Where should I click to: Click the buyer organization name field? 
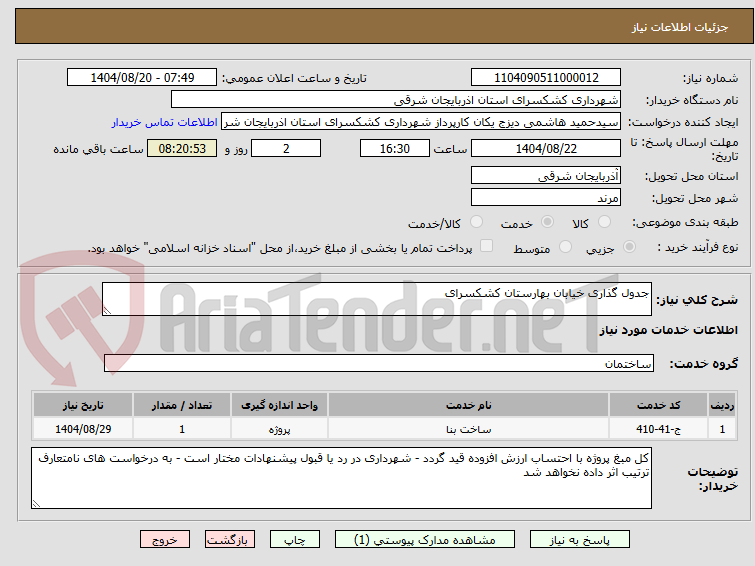point(396,100)
